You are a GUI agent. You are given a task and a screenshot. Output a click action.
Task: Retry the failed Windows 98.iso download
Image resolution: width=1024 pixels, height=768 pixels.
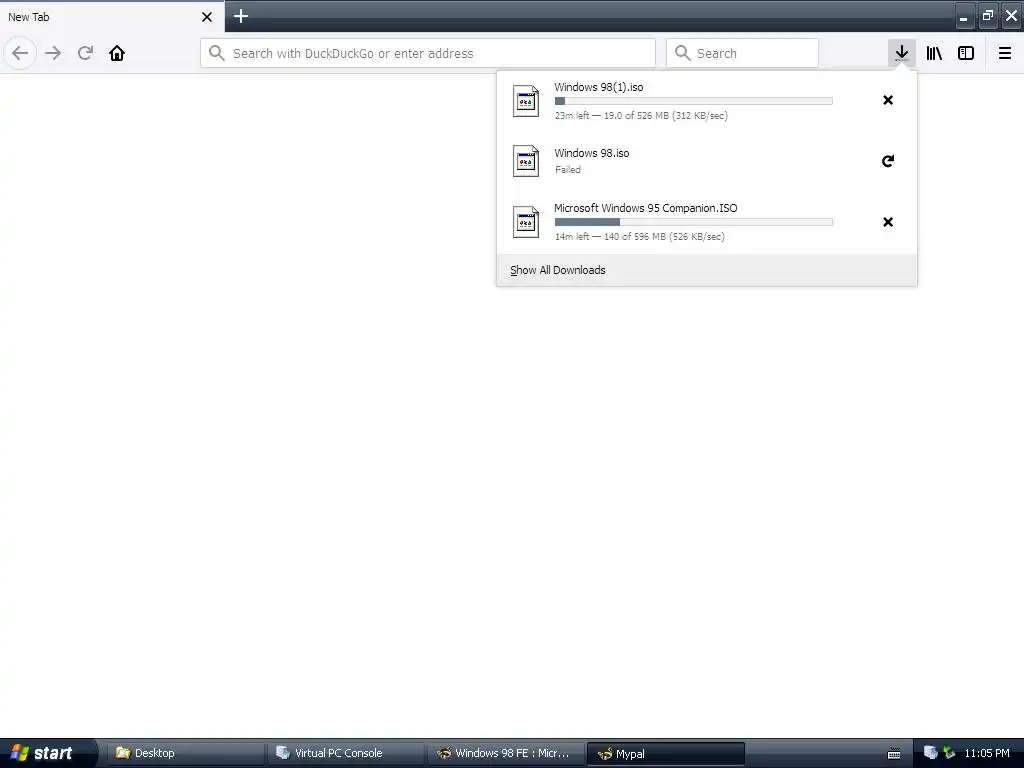coord(888,161)
